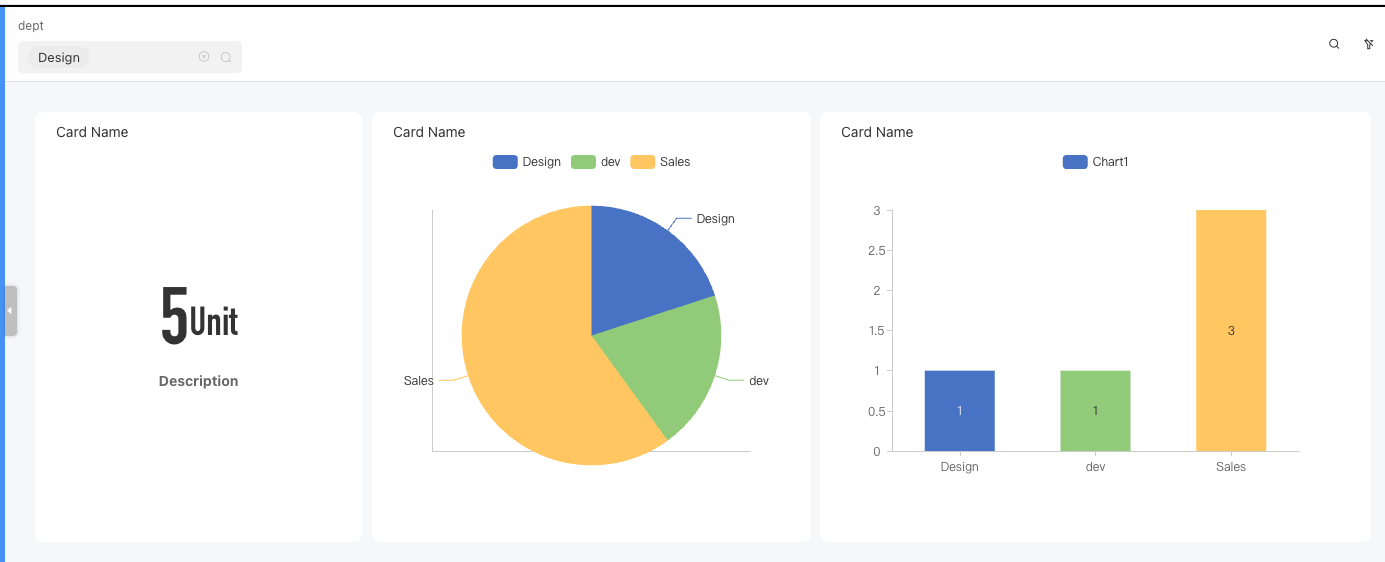Clear the dept filter with the x icon
Viewport: 1385px width, 562px height.
tap(204, 57)
